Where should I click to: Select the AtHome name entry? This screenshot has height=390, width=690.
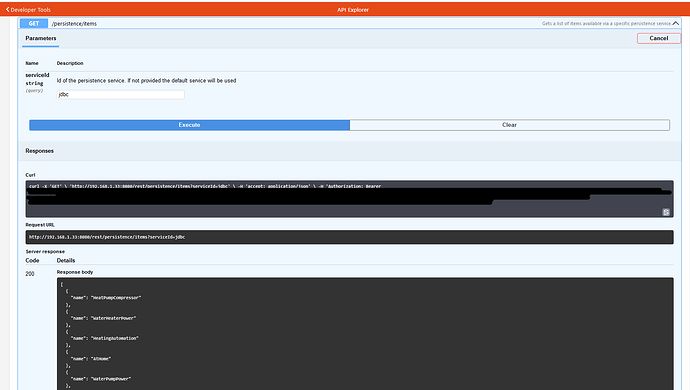point(91,358)
